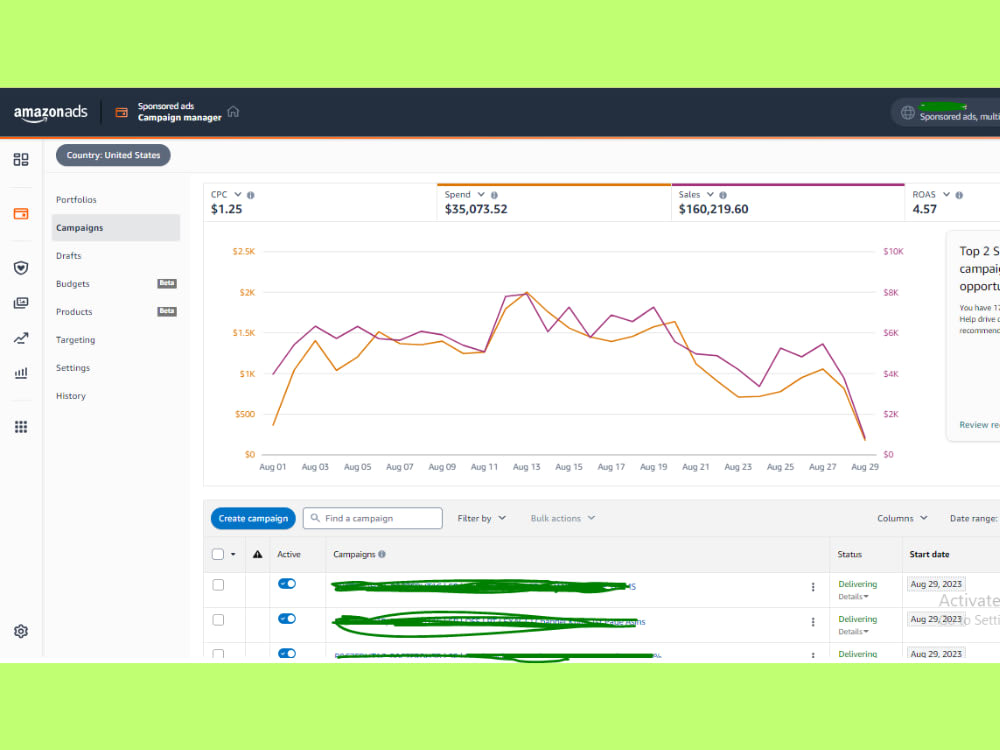Viewport: 1000px width, 750px height.
Task: Click the search magnifier in Find a campaign
Action: 315,518
